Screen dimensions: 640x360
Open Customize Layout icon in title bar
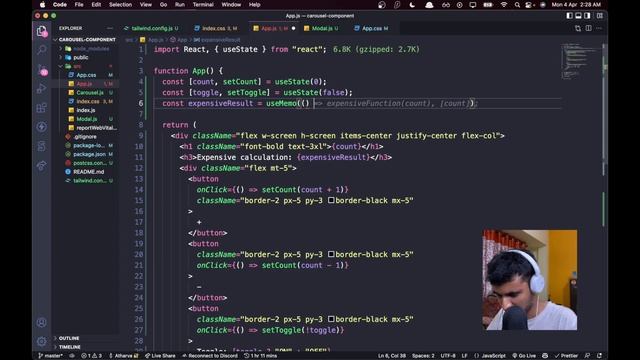tap(600, 16)
